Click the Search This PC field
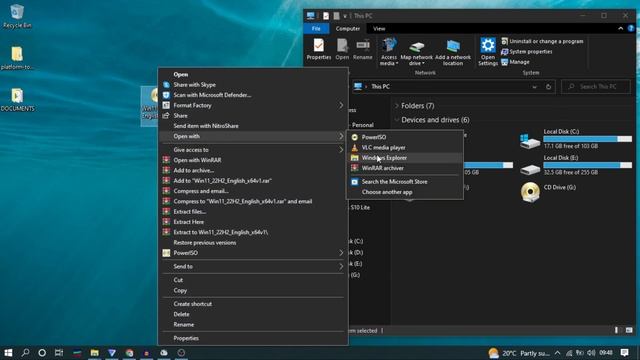640x360 pixels. coord(596,87)
